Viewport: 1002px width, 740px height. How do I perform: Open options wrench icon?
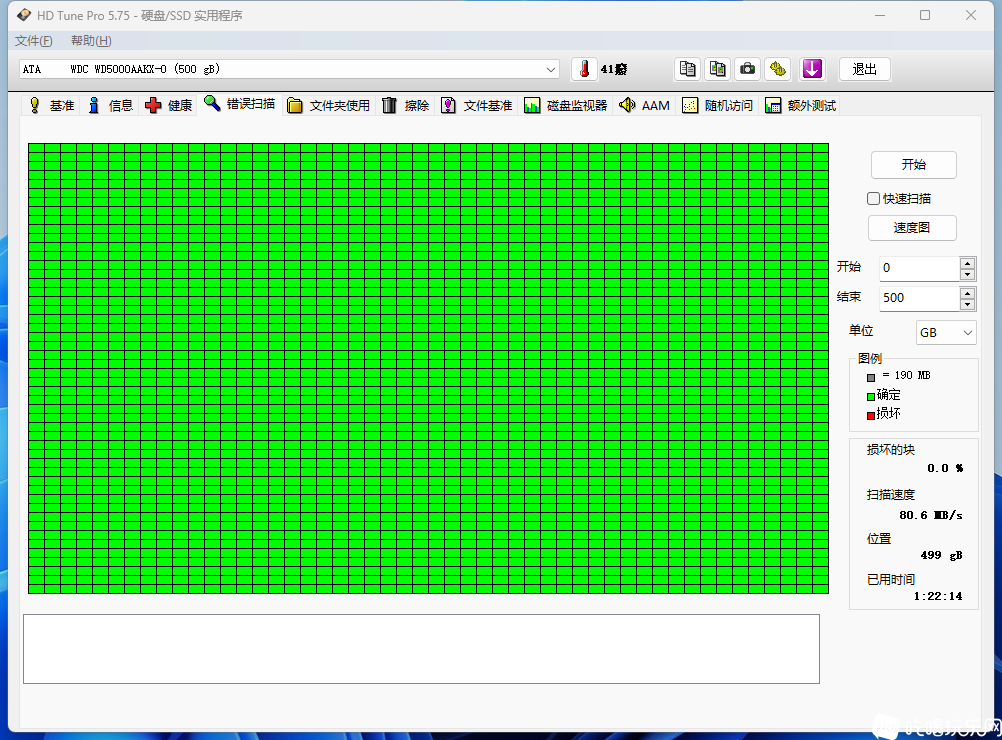pyautogui.click(x=778, y=69)
